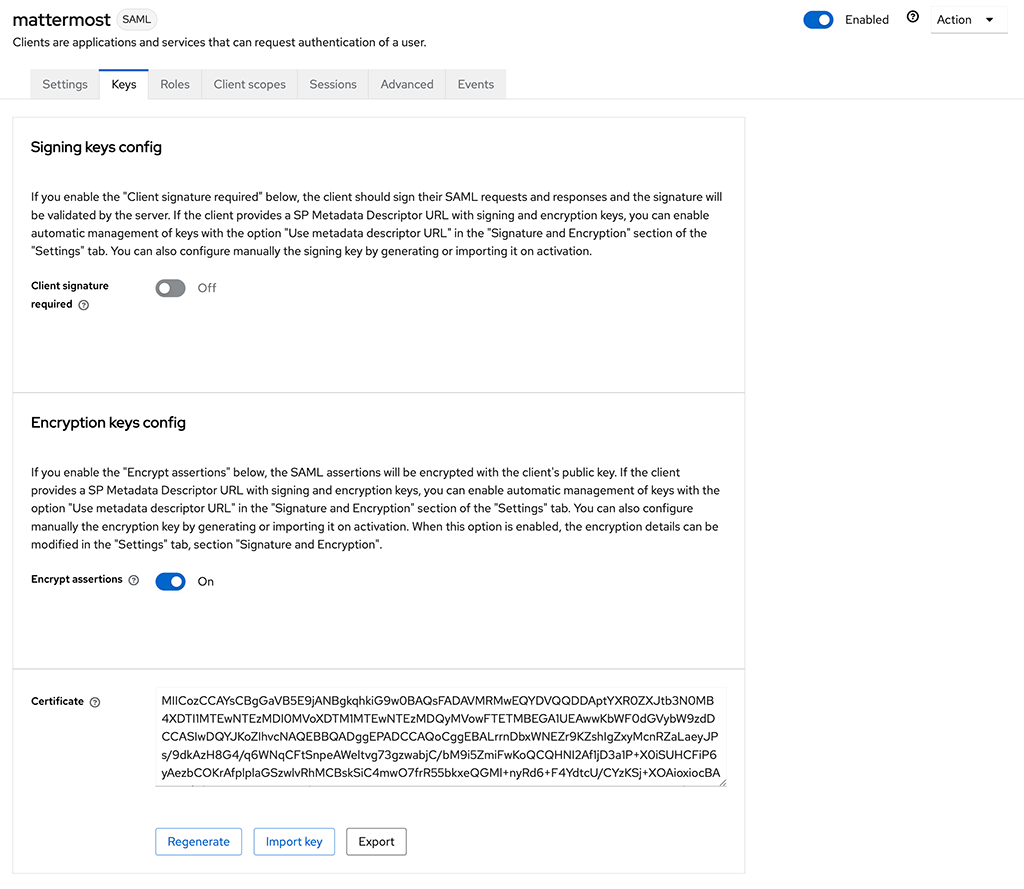Click the Regenerate button
The image size is (1024, 889).
[x=198, y=841]
